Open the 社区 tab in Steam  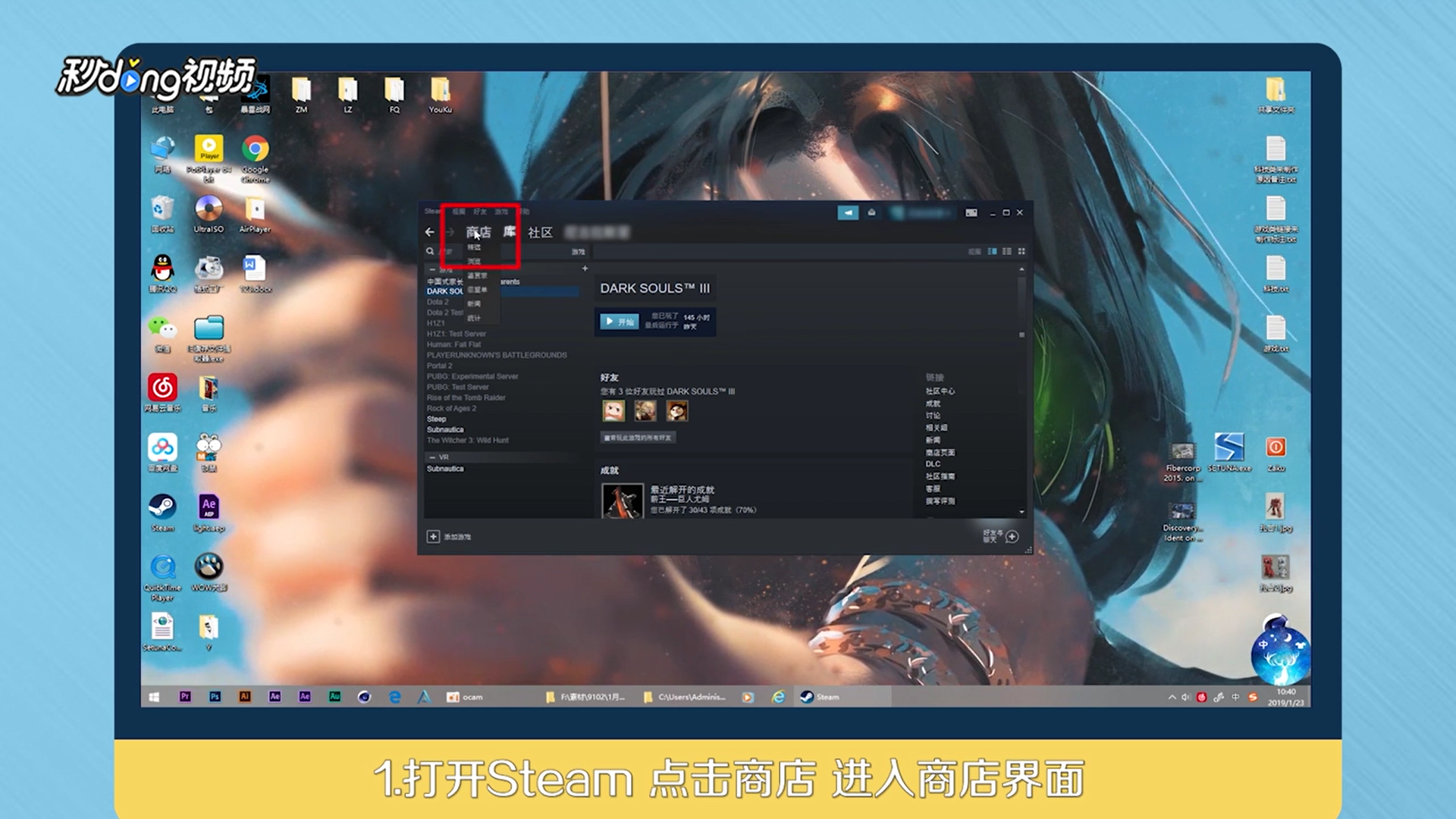[x=540, y=232]
